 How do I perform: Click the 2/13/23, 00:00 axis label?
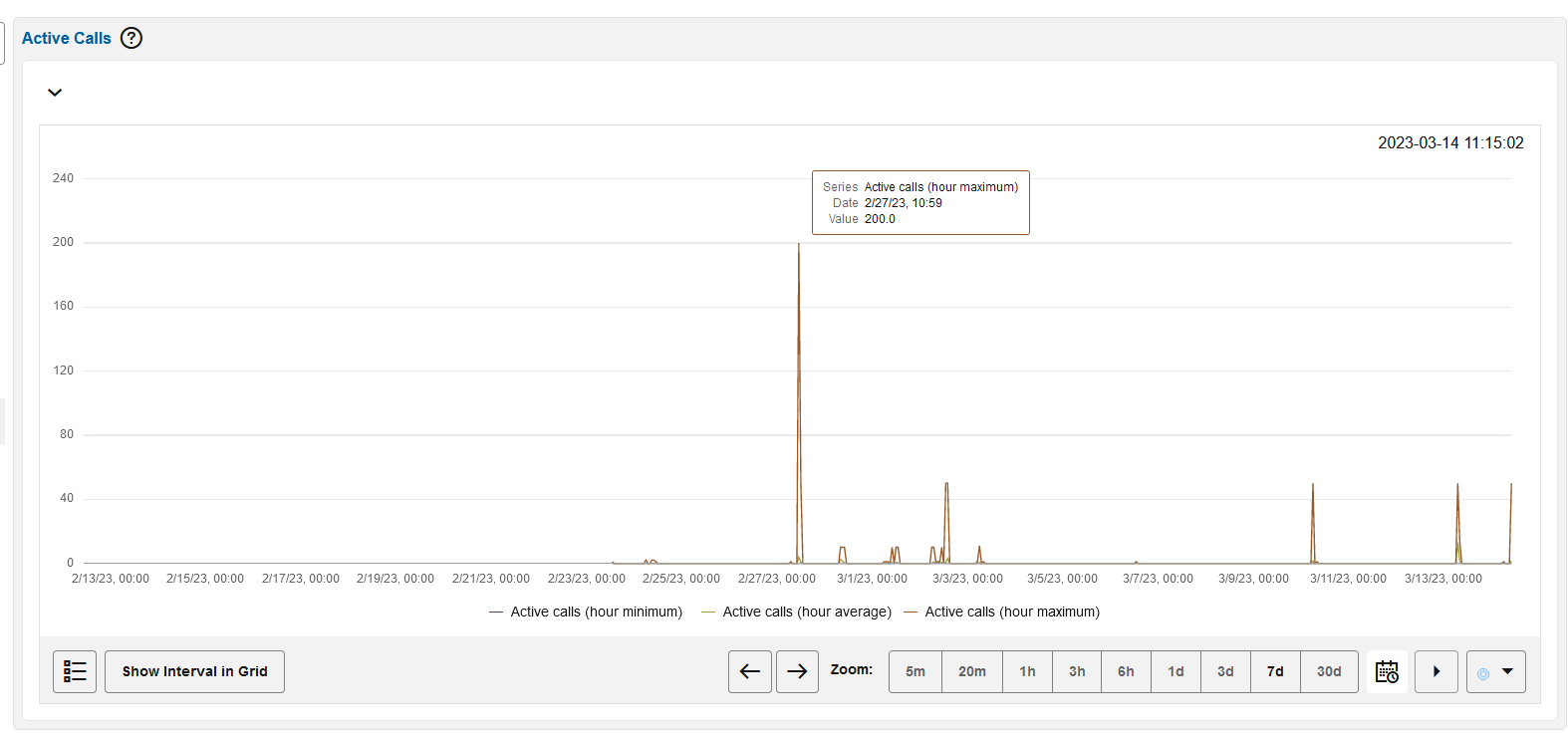[111, 579]
